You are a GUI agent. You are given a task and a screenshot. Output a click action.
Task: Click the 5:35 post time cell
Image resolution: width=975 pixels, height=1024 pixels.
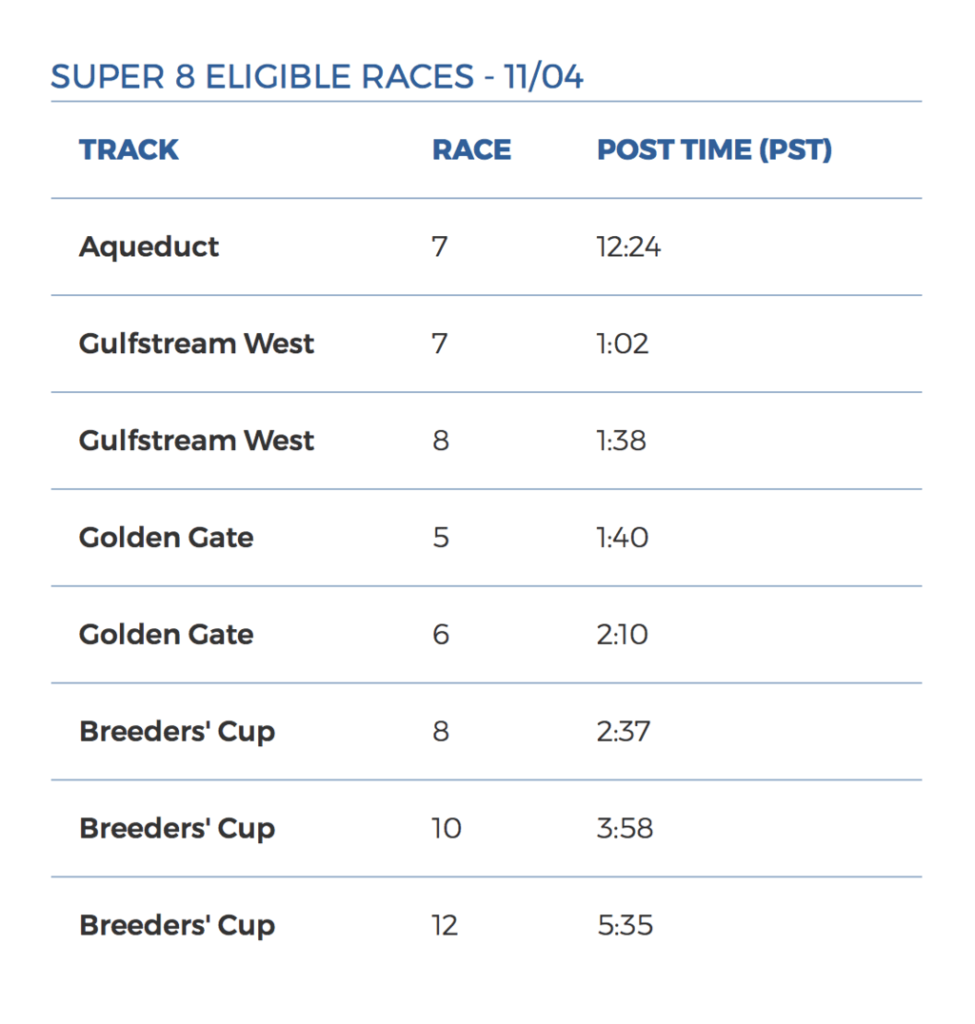tap(625, 925)
